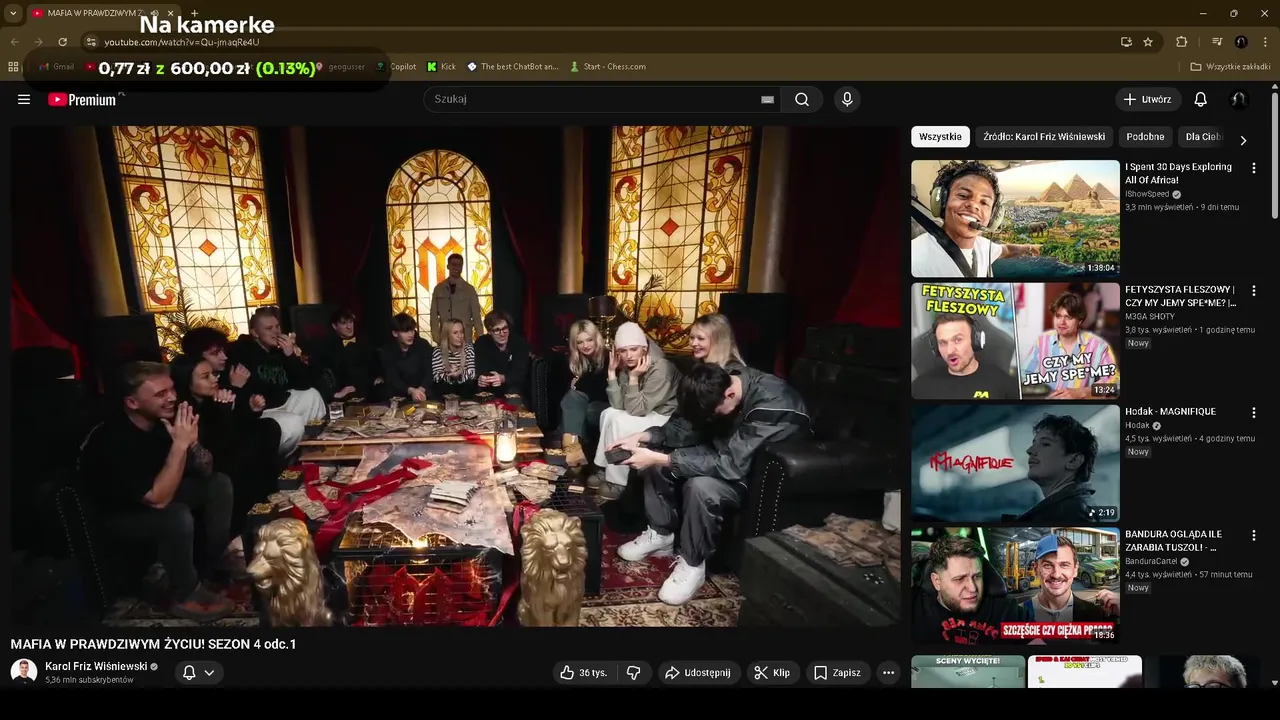Screen dimensions: 1280x720
Task: Open install/cast icon in address bar
Action: coord(1126,42)
